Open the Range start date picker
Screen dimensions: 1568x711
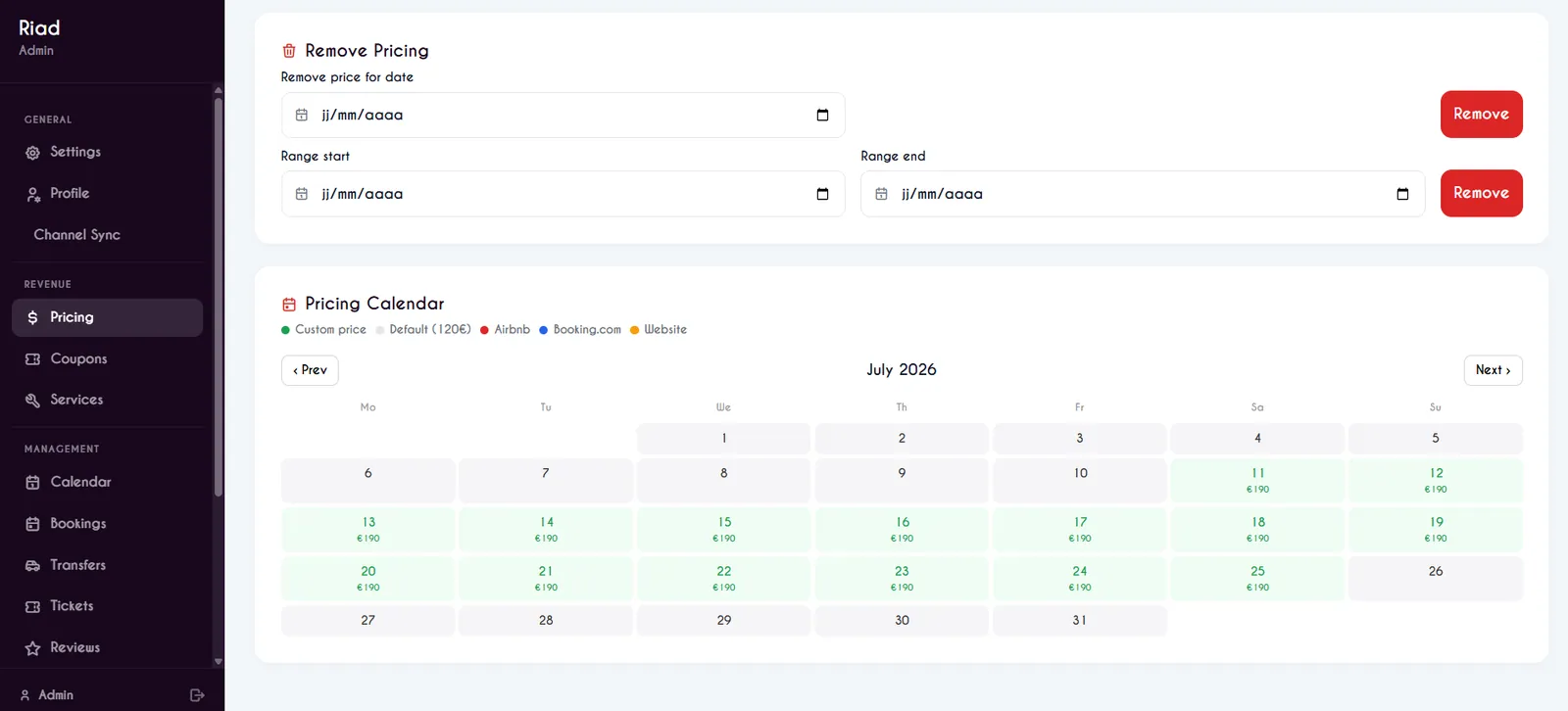822,194
